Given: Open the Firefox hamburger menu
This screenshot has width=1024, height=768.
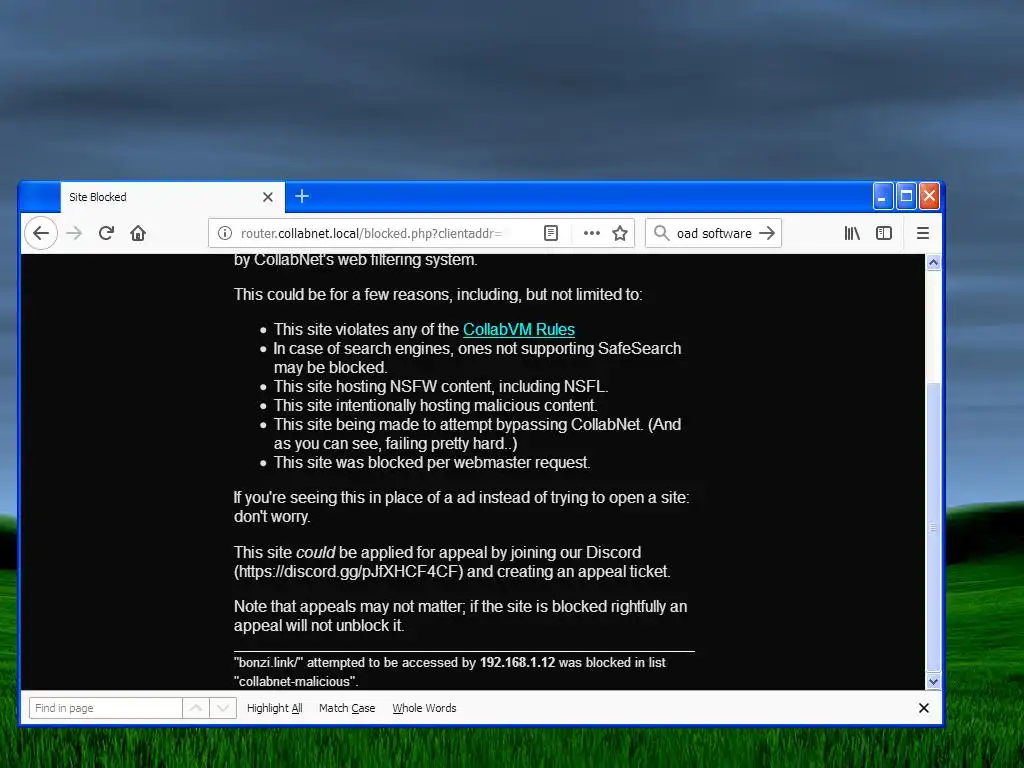Looking at the screenshot, I should coord(923,233).
